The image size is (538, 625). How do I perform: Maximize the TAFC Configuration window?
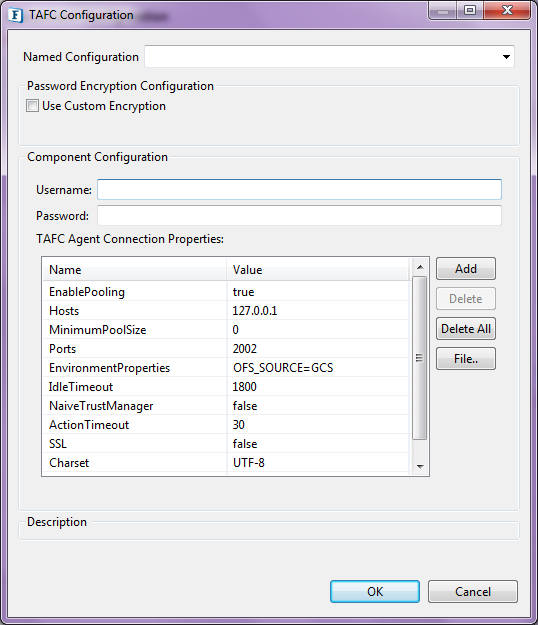(470, 10)
